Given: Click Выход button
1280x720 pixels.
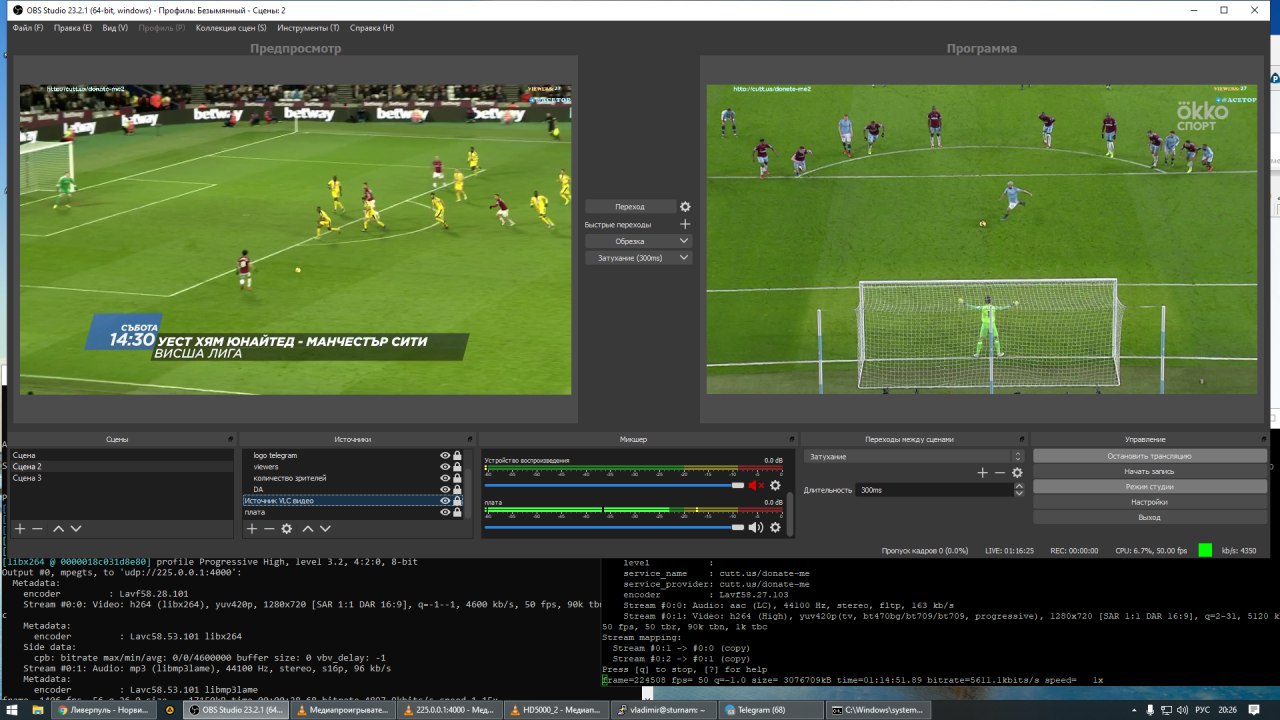Looking at the screenshot, I should [x=1149, y=517].
